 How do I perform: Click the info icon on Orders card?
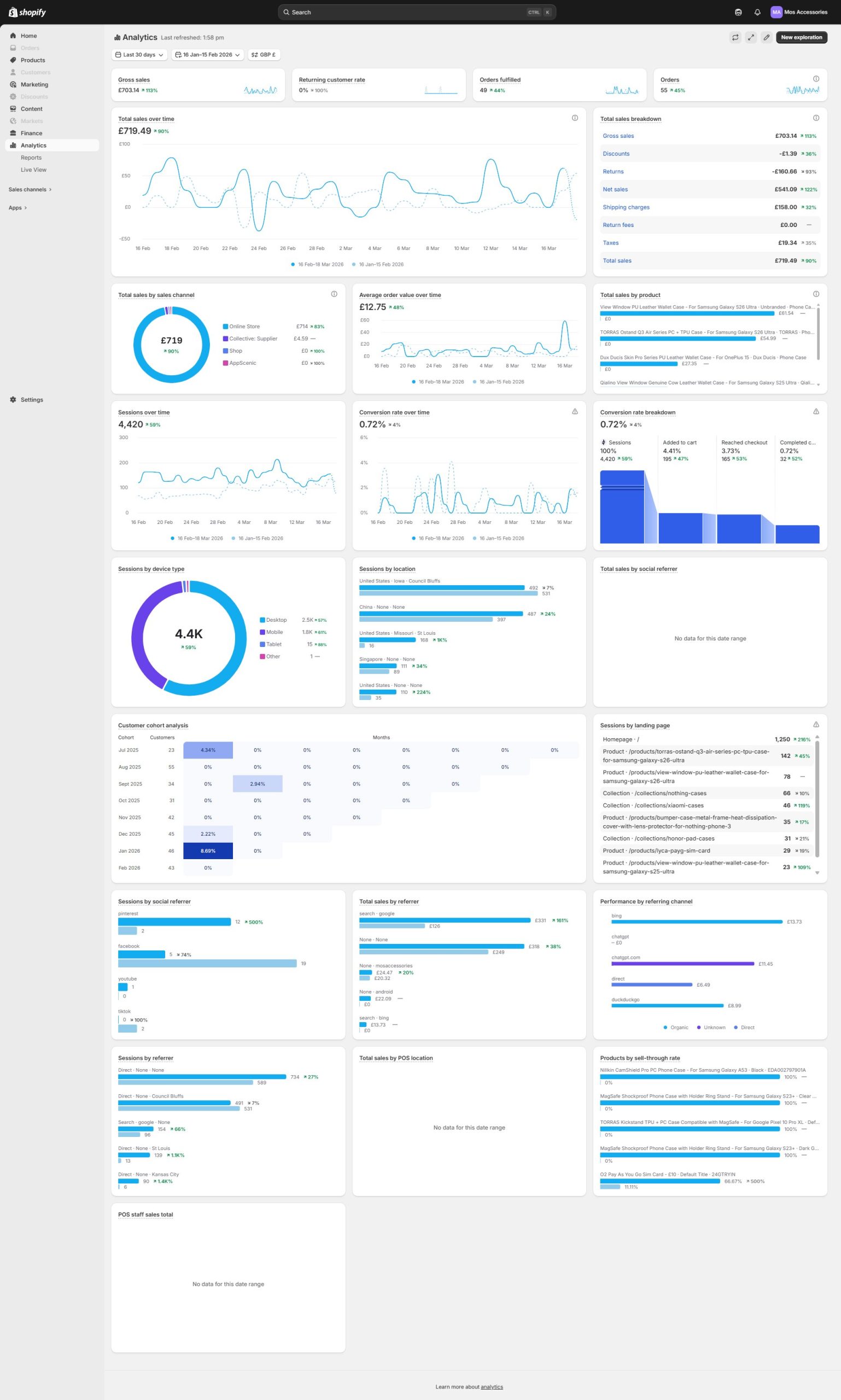[816, 79]
